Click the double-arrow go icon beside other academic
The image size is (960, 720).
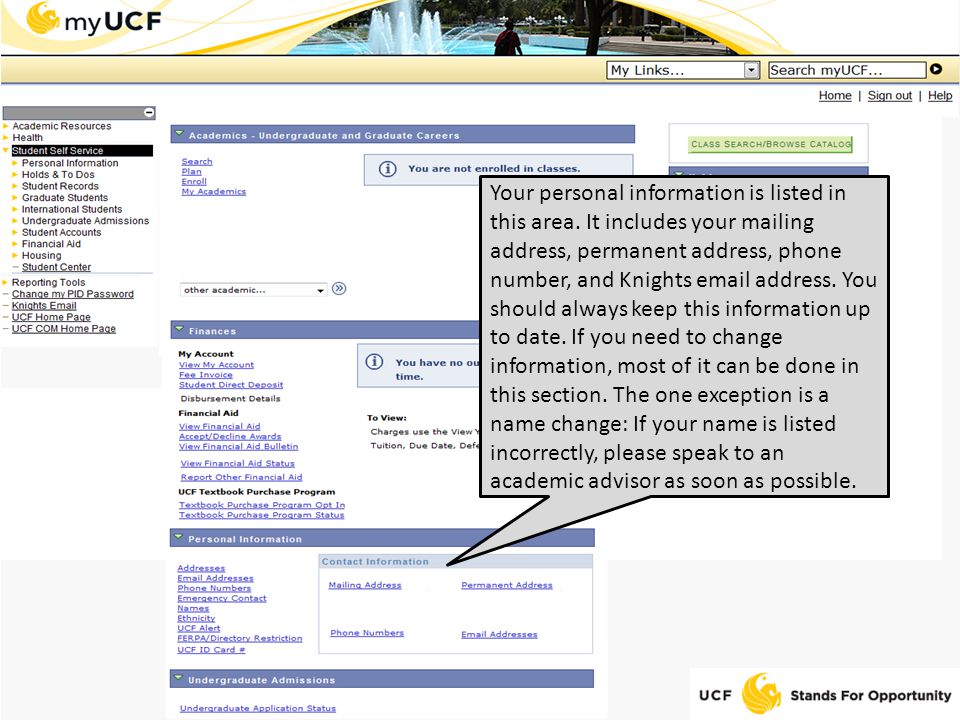click(339, 288)
